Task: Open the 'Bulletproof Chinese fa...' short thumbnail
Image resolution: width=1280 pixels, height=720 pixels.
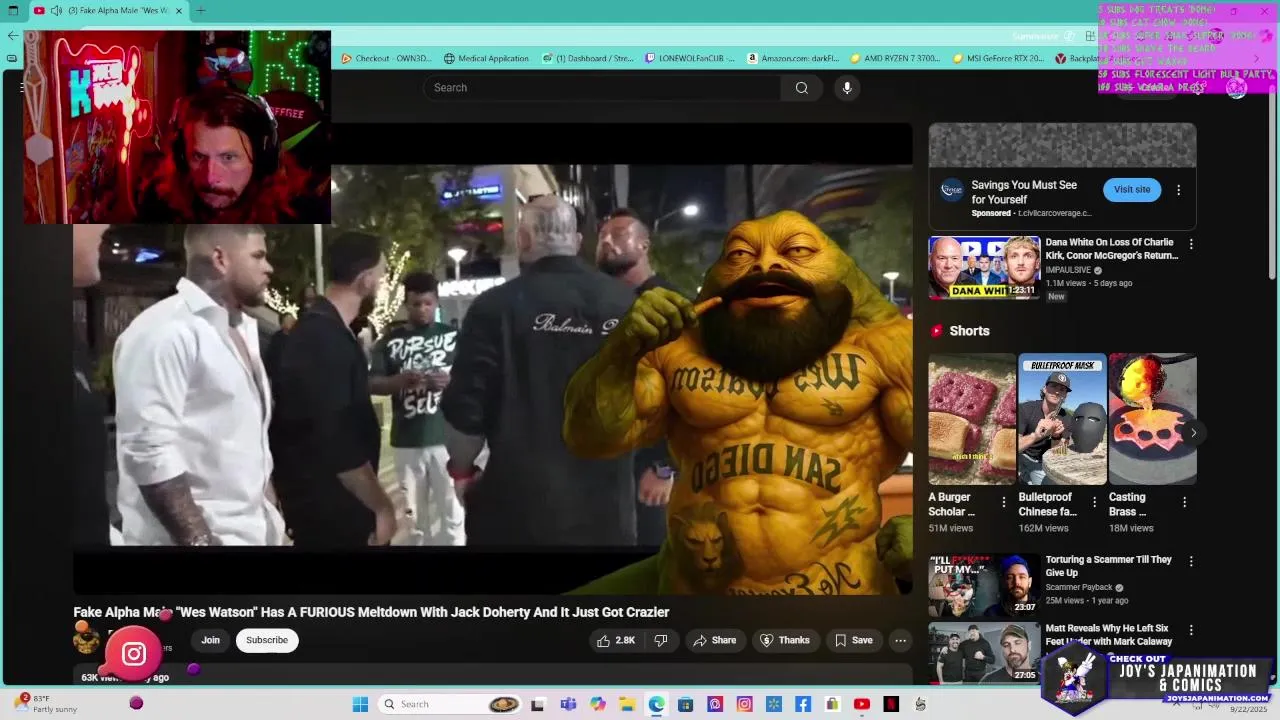Action: point(1062,419)
